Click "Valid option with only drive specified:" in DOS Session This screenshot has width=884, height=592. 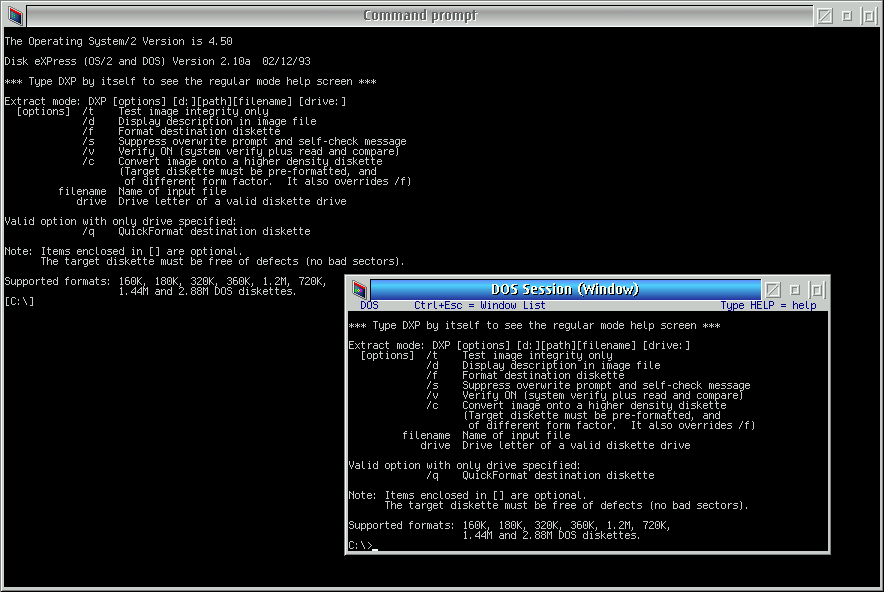465,466
